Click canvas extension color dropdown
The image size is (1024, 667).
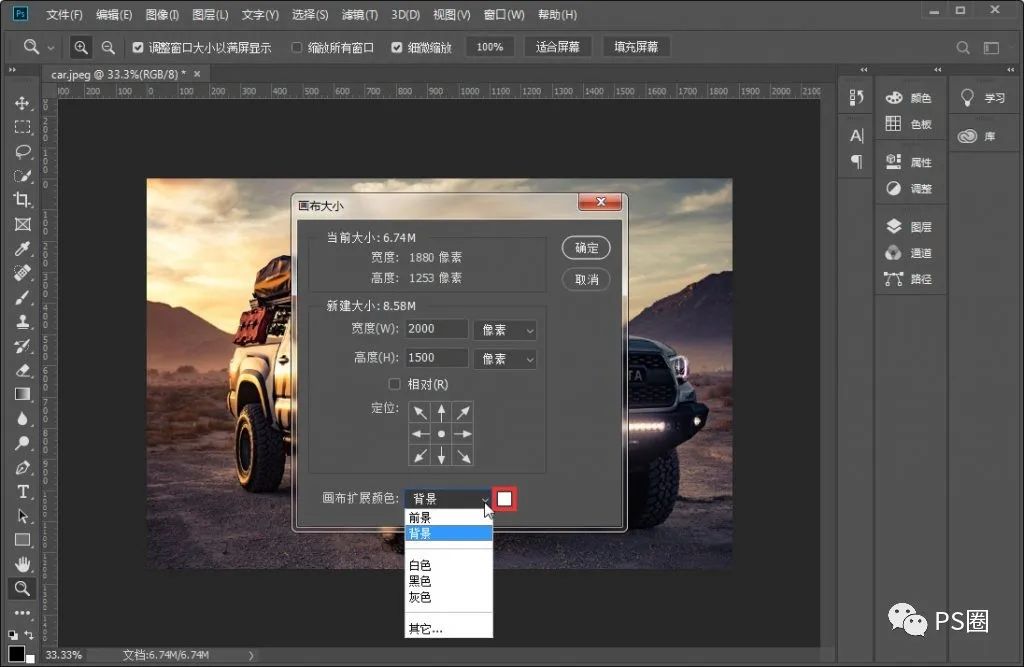pyautogui.click(x=448, y=499)
